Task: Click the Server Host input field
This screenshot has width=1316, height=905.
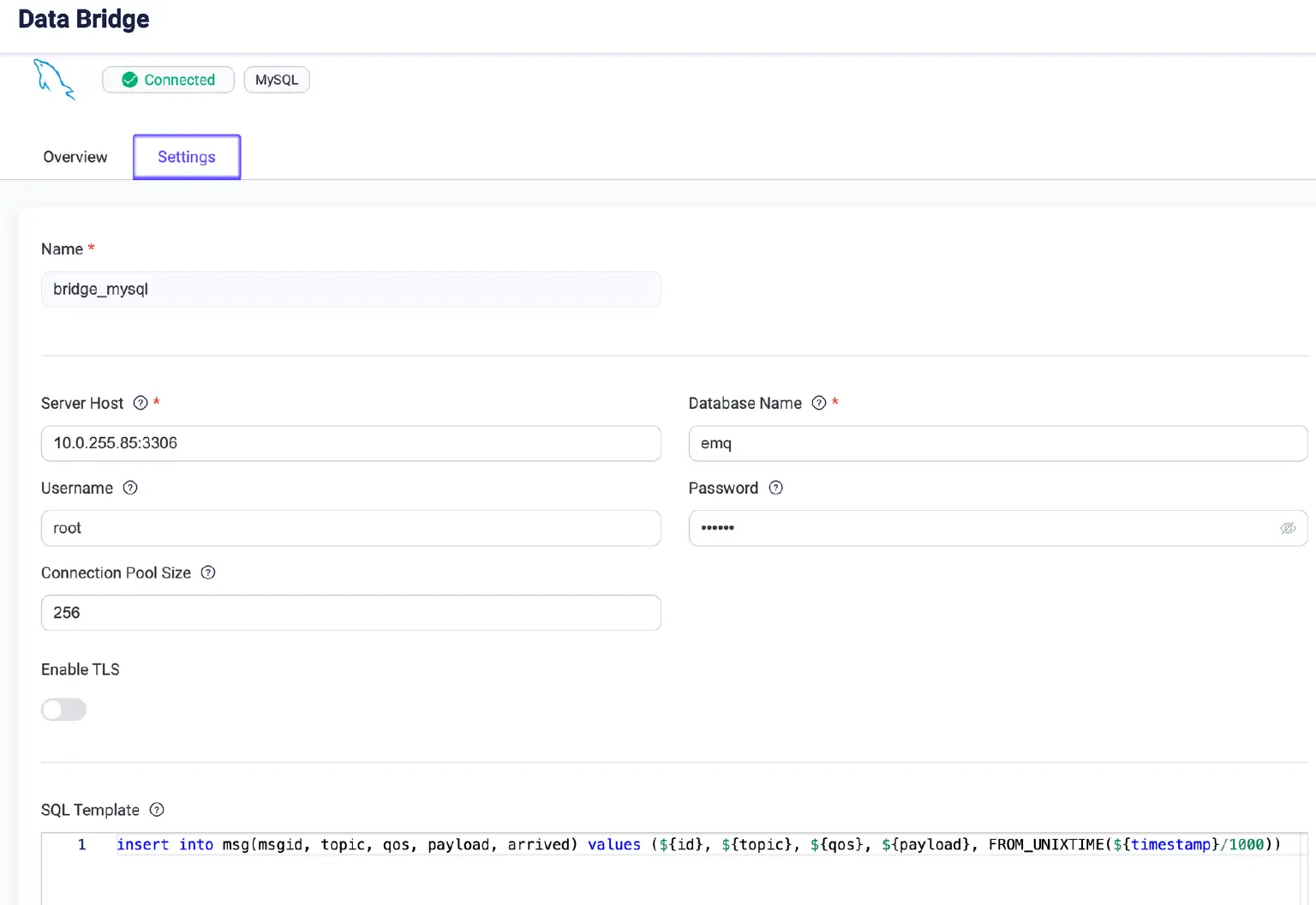Action: tap(351, 443)
